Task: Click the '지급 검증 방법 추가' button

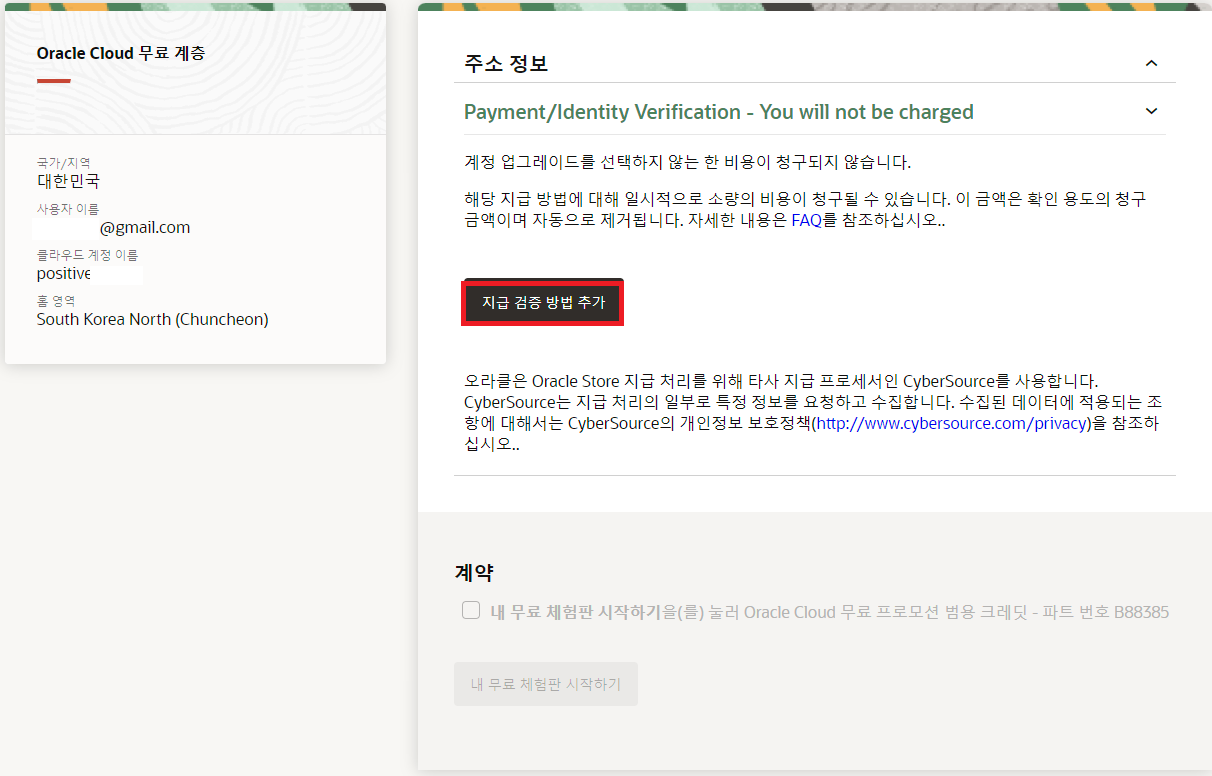Action: click(x=543, y=302)
